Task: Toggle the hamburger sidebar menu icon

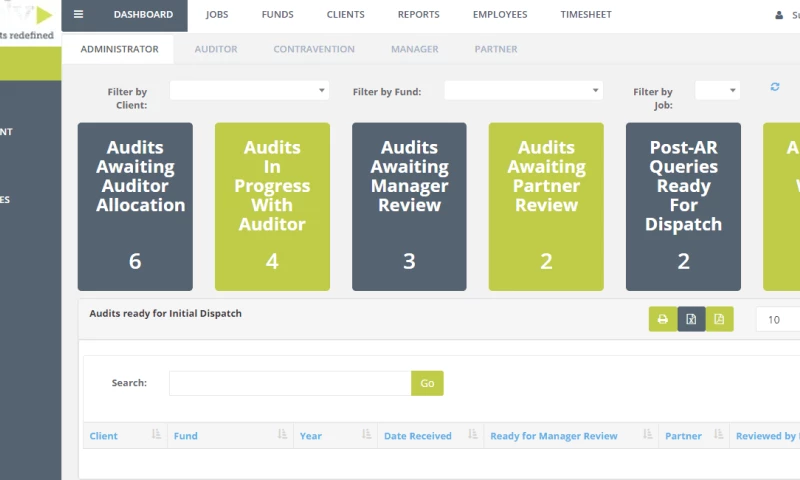Action: click(78, 14)
